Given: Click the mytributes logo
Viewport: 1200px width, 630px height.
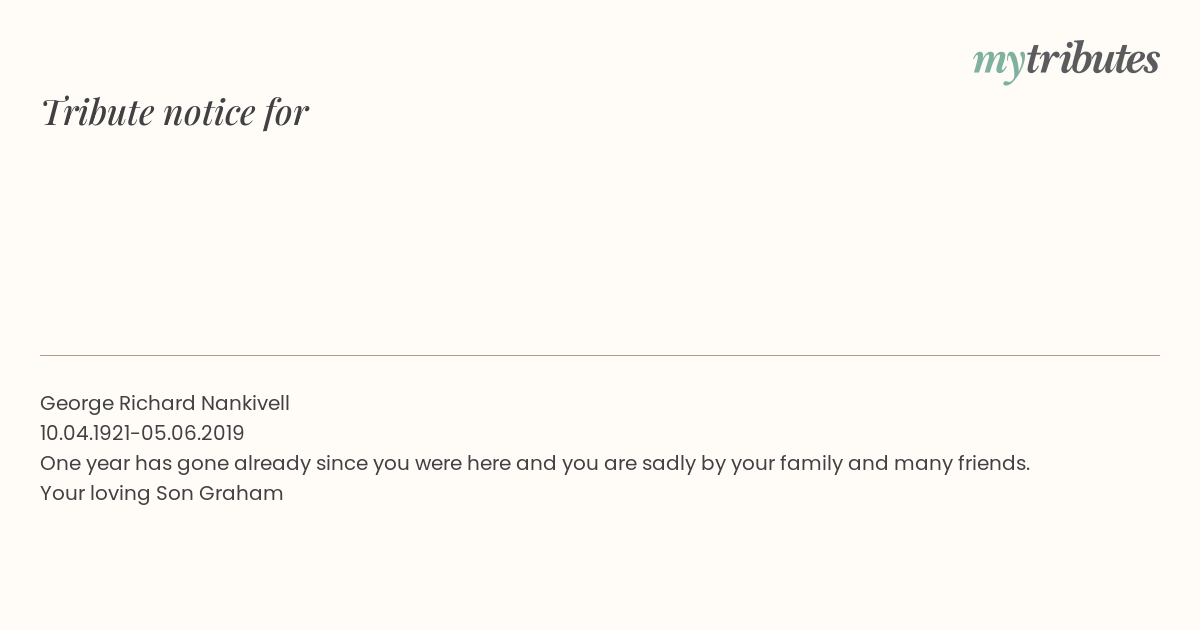Looking at the screenshot, I should pyautogui.click(x=1066, y=60).
